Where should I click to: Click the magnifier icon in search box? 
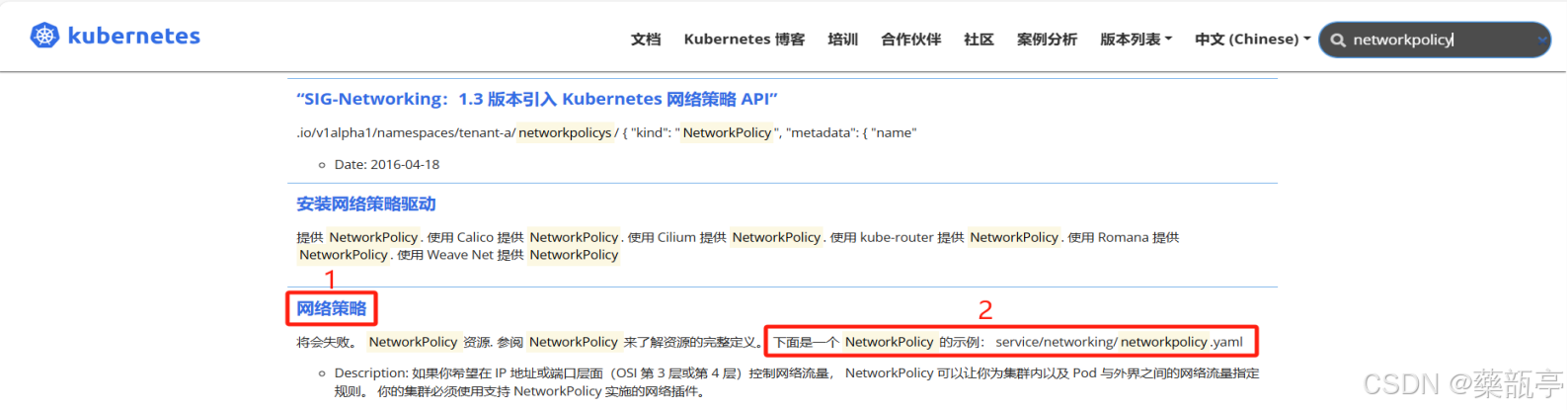tap(1338, 41)
